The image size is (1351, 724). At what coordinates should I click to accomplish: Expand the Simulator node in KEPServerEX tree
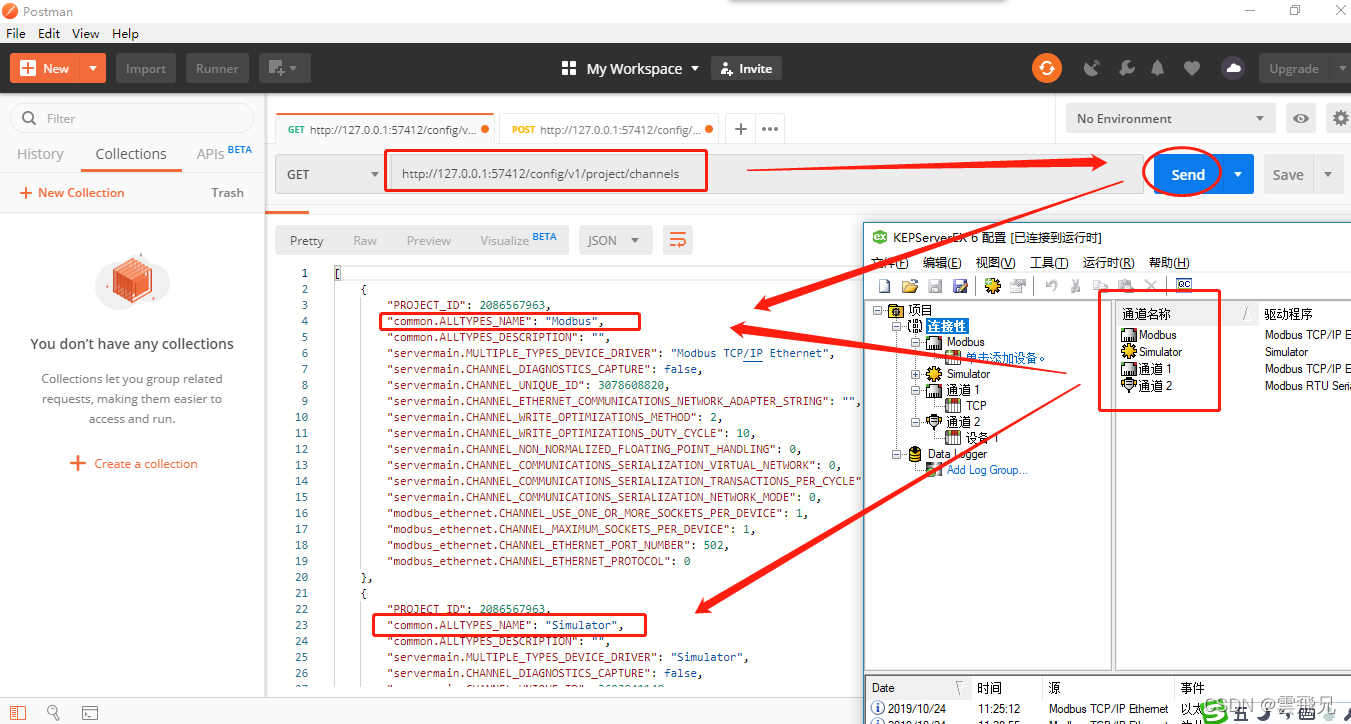tap(915, 374)
